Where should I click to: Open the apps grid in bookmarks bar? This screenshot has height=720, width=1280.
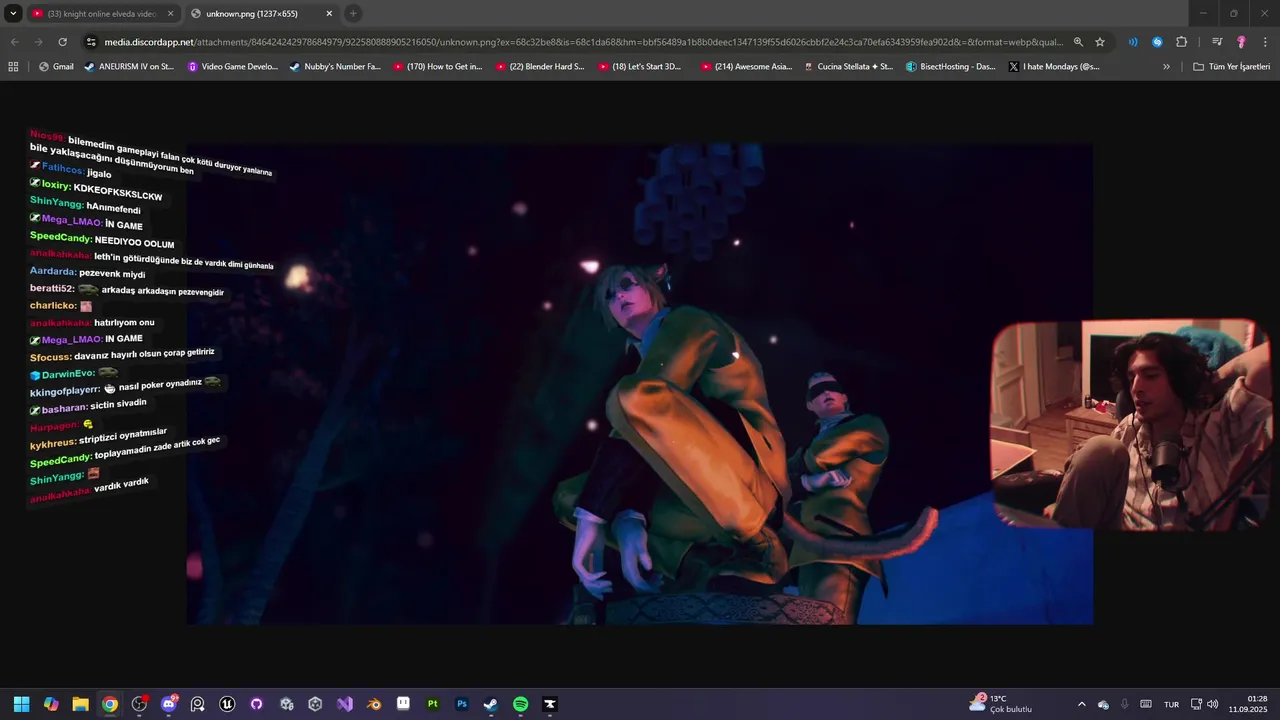pos(13,66)
